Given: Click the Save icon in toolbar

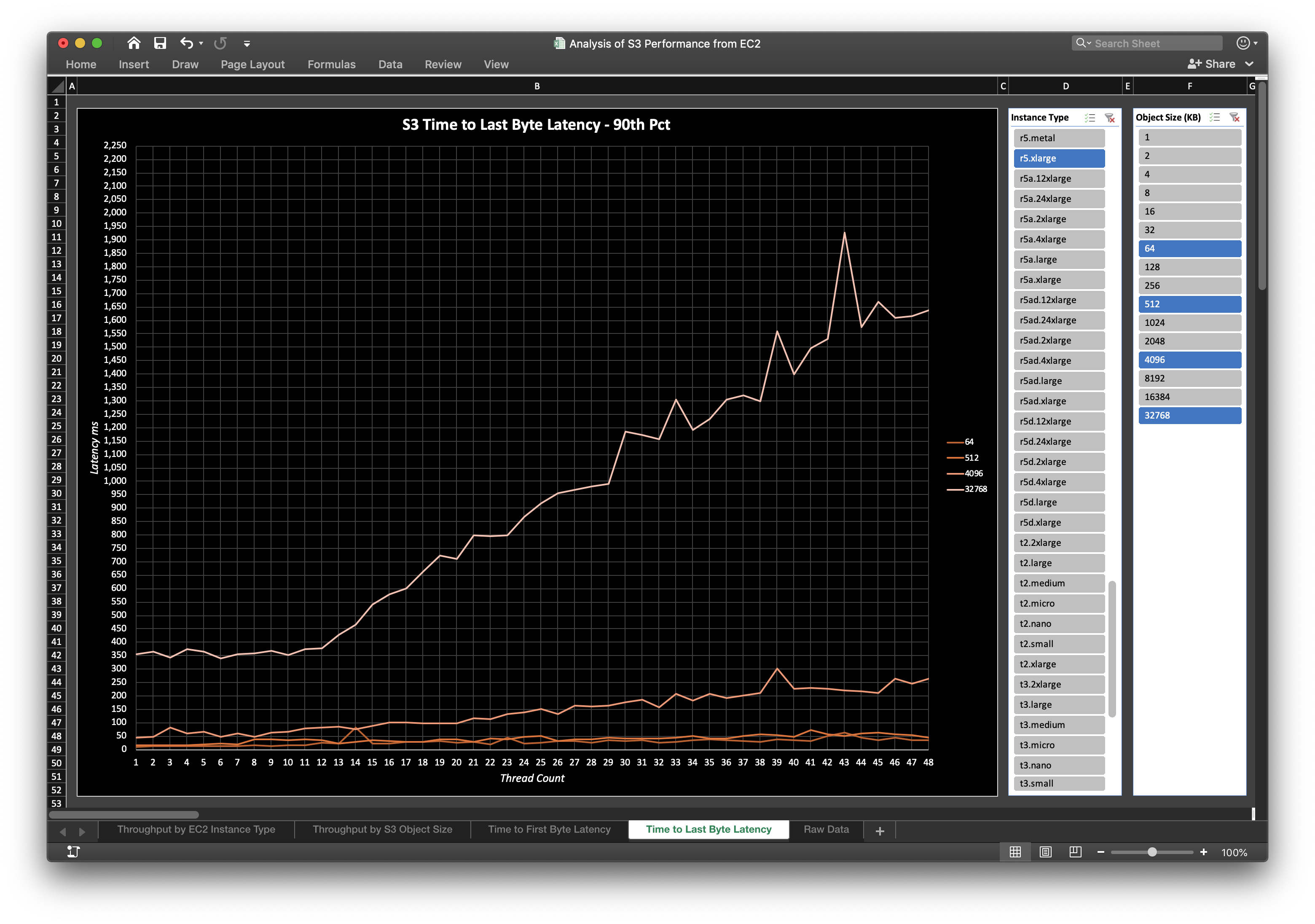Looking at the screenshot, I should coord(160,43).
